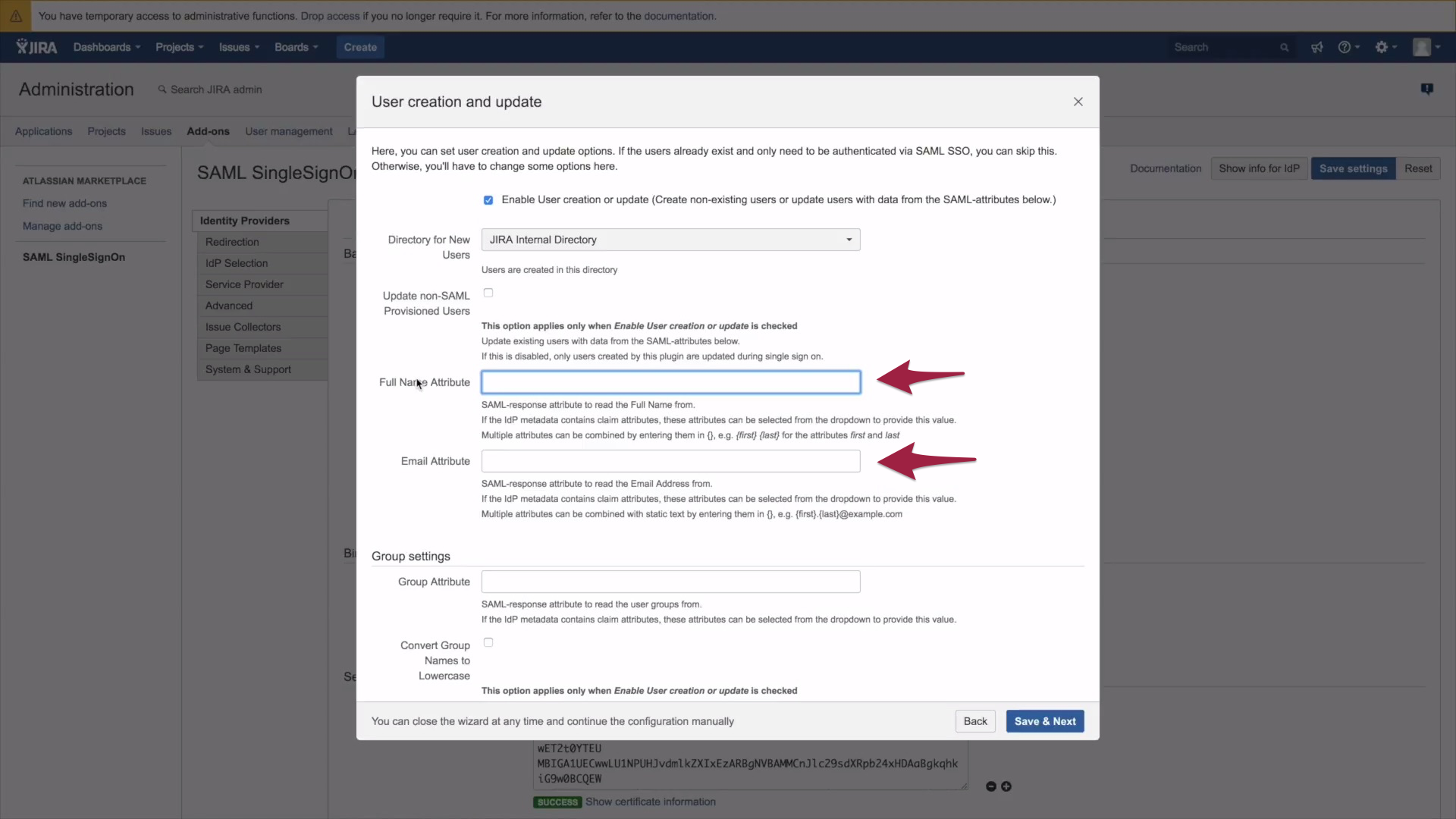Check Convert Group Names to Lowercase
1456x819 pixels.
488,642
